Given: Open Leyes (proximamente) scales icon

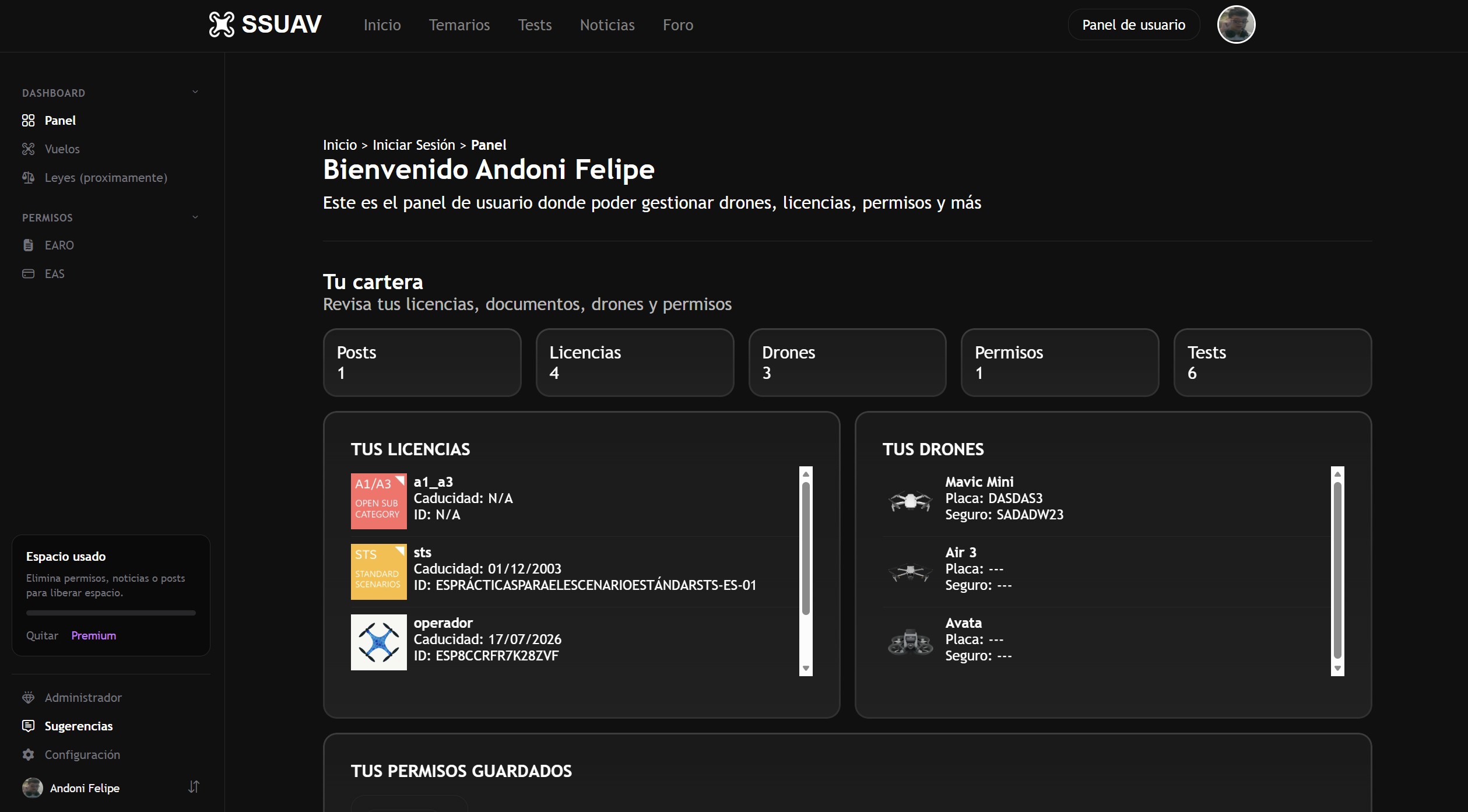Looking at the screenshot, I should click(28, 178).
